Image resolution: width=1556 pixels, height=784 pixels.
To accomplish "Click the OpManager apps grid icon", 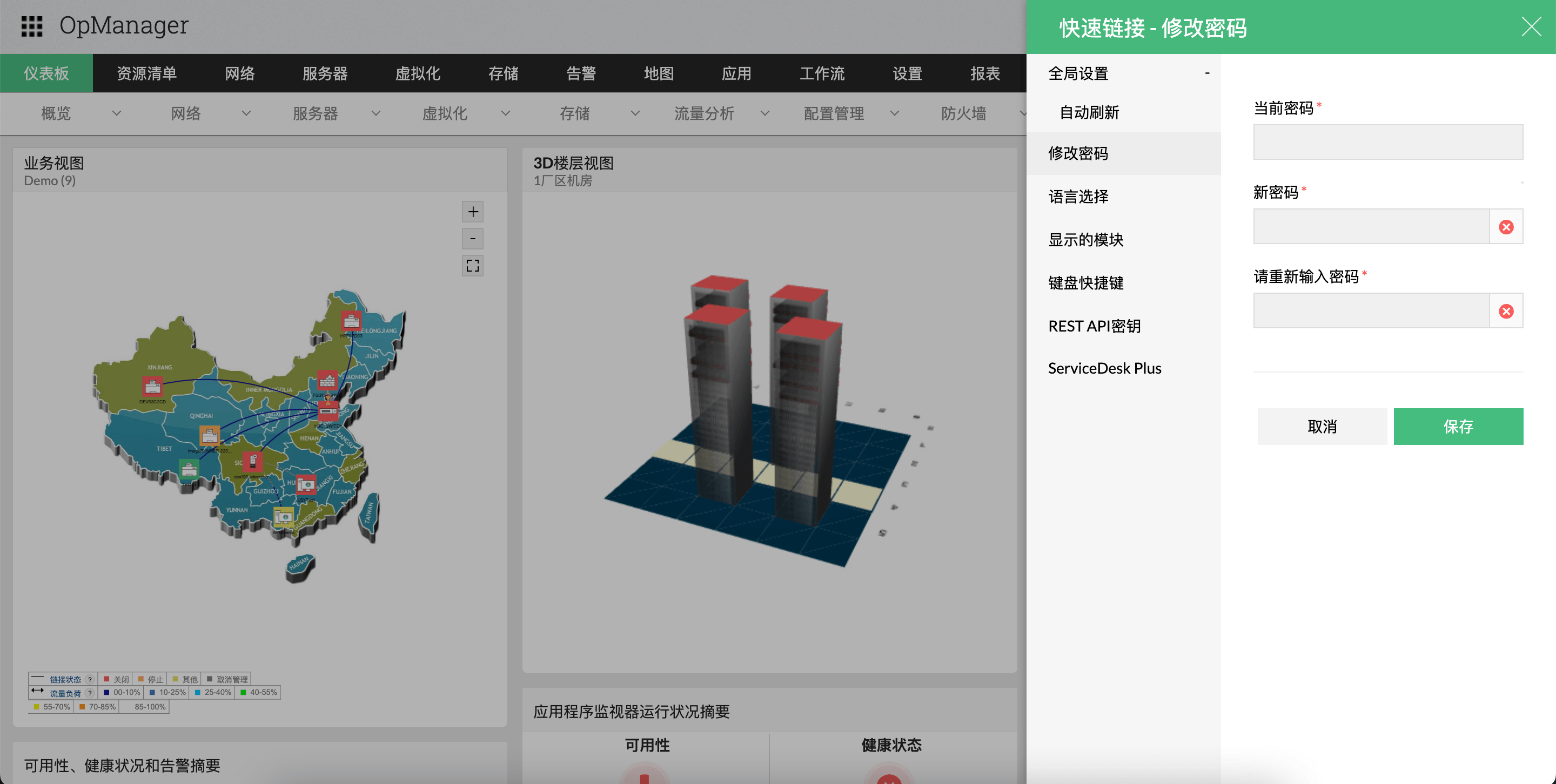I will tap(32, 26).
